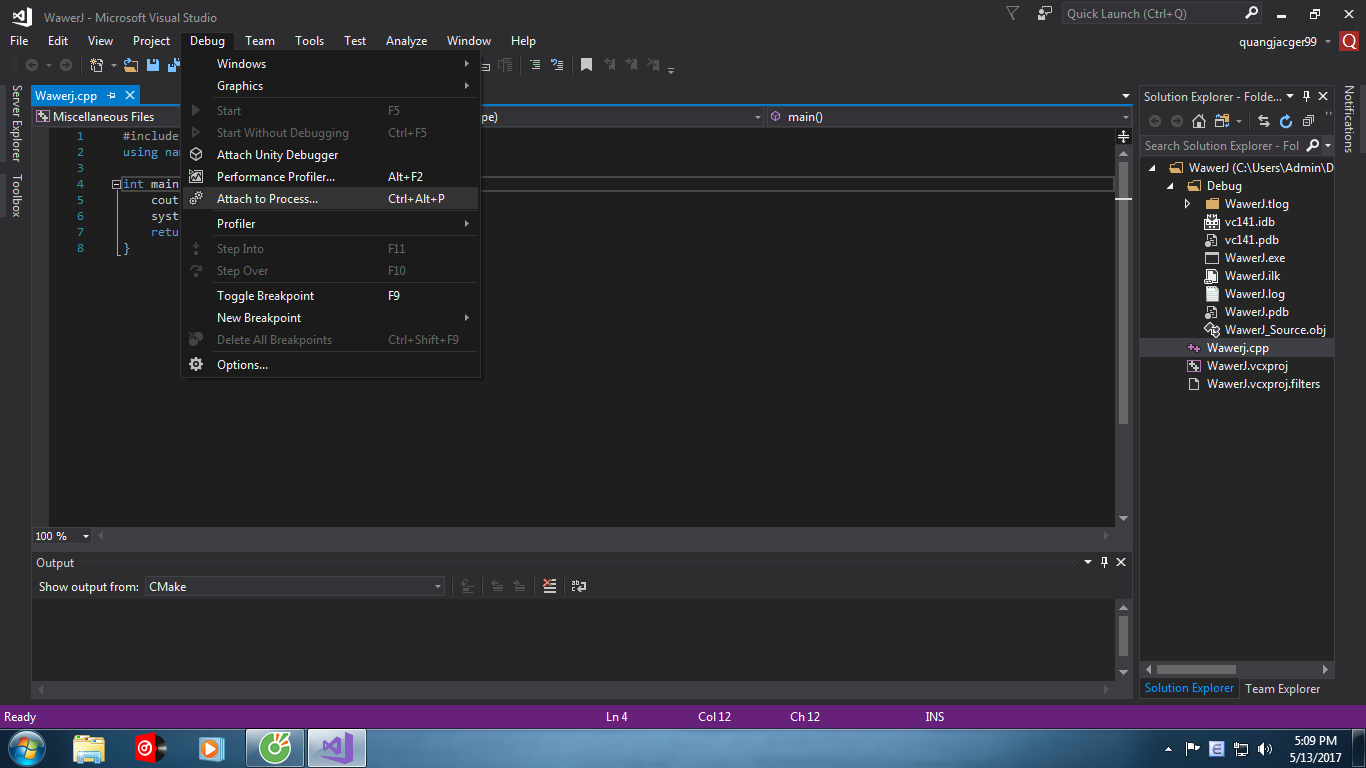Viewport: 1366px width, 768px height.
Task: Open the notifications flag in title bar
Action: 1013,14
